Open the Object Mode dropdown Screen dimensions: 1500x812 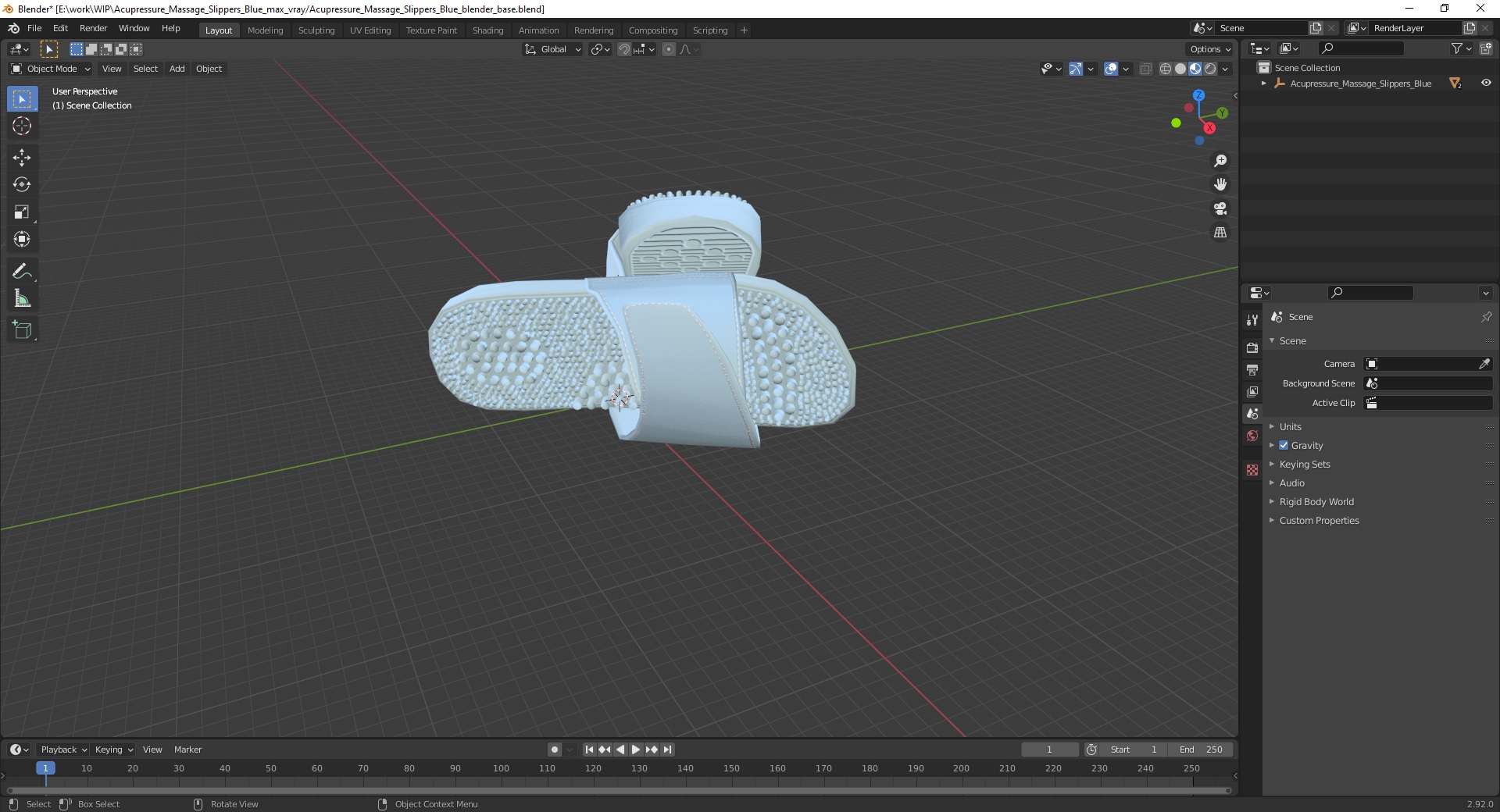tap(51, 69)
